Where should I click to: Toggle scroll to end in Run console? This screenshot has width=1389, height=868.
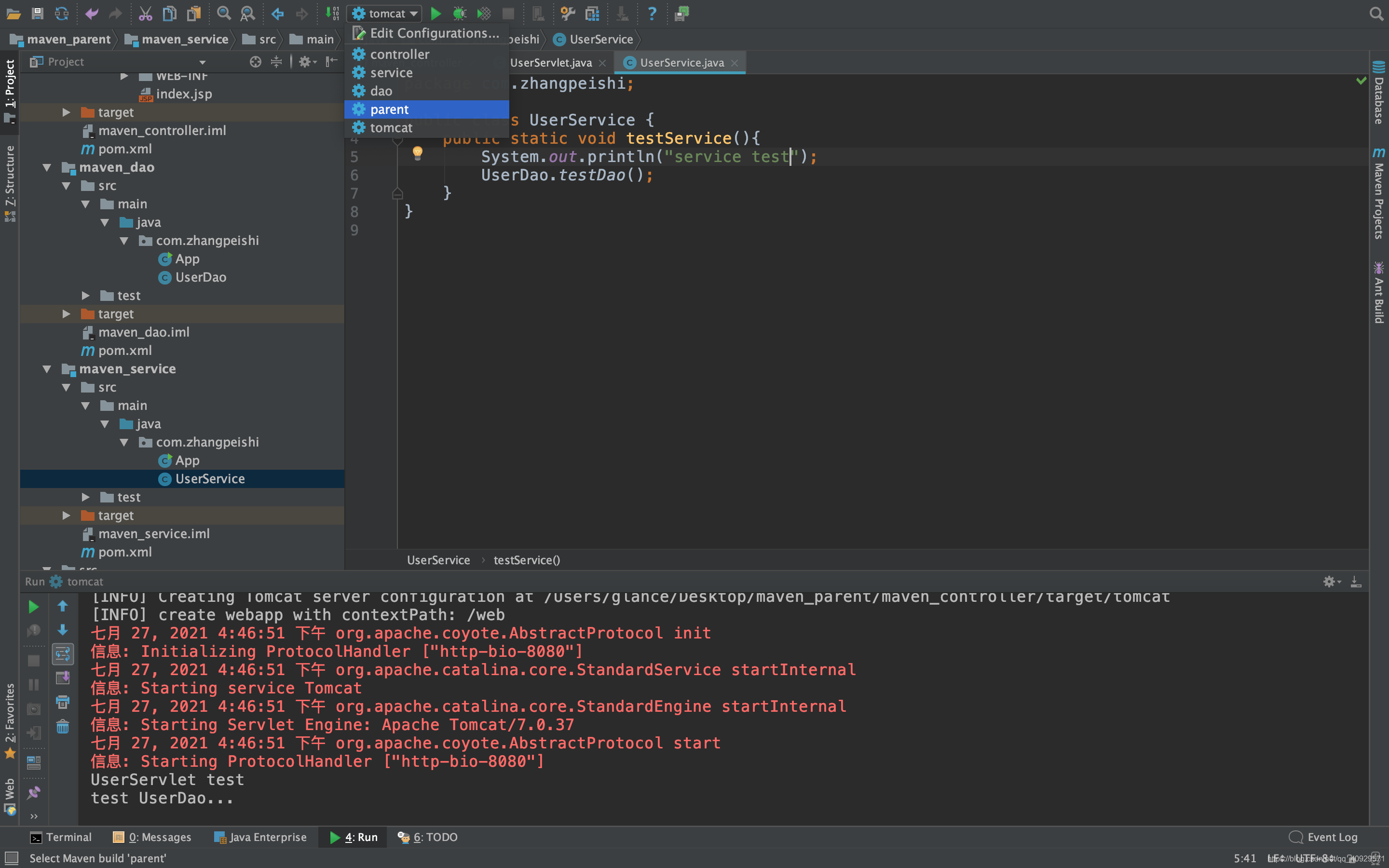63,678
